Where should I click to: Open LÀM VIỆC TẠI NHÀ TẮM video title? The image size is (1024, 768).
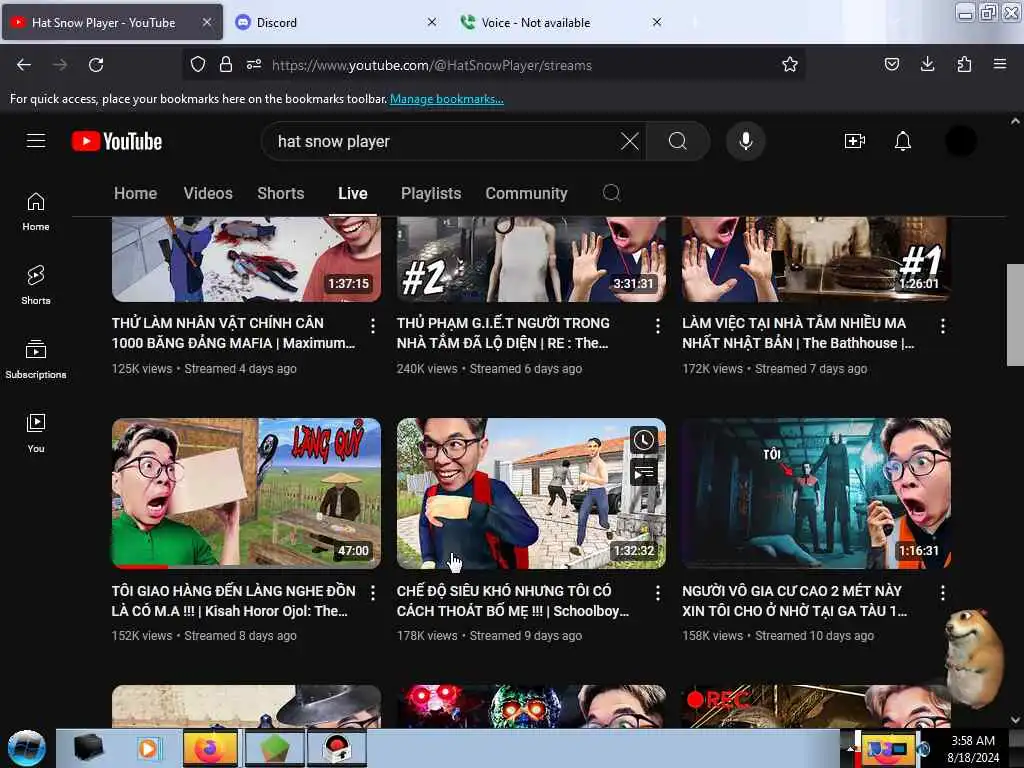[x=798, y=332]
